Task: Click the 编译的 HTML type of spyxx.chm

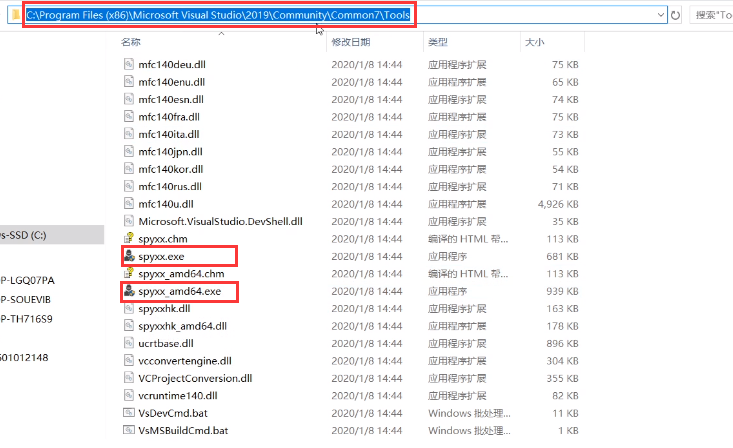Action: click(x=468, y=239)
